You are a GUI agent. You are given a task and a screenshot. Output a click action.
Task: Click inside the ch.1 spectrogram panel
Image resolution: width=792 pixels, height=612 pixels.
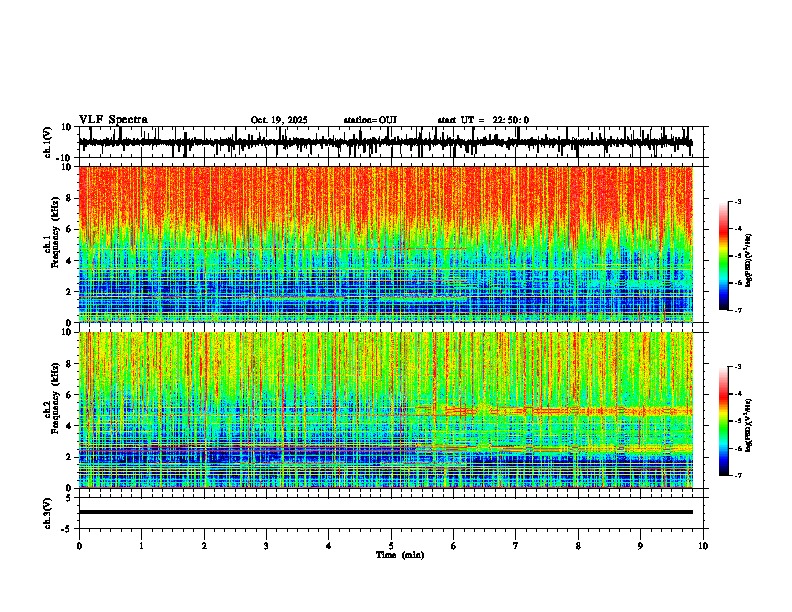[x=386, y=244]
